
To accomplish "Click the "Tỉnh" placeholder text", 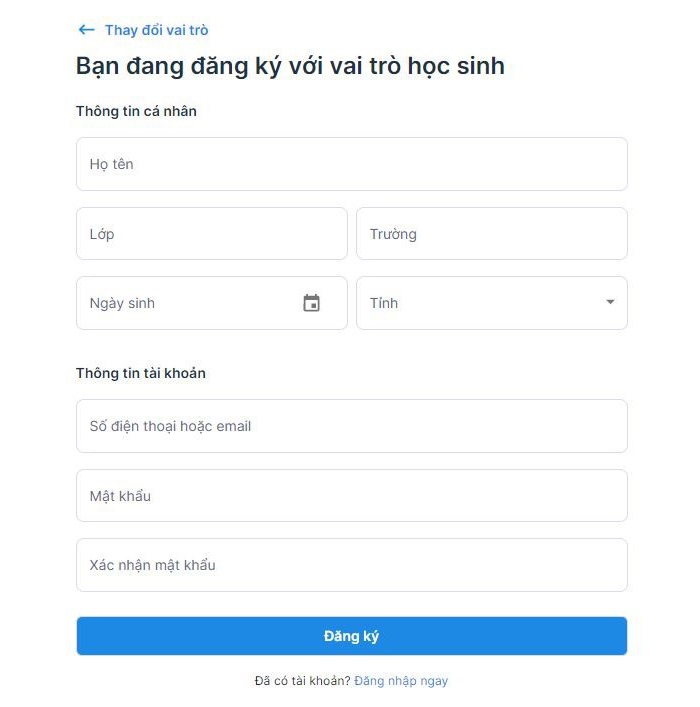I will point(384,303).
